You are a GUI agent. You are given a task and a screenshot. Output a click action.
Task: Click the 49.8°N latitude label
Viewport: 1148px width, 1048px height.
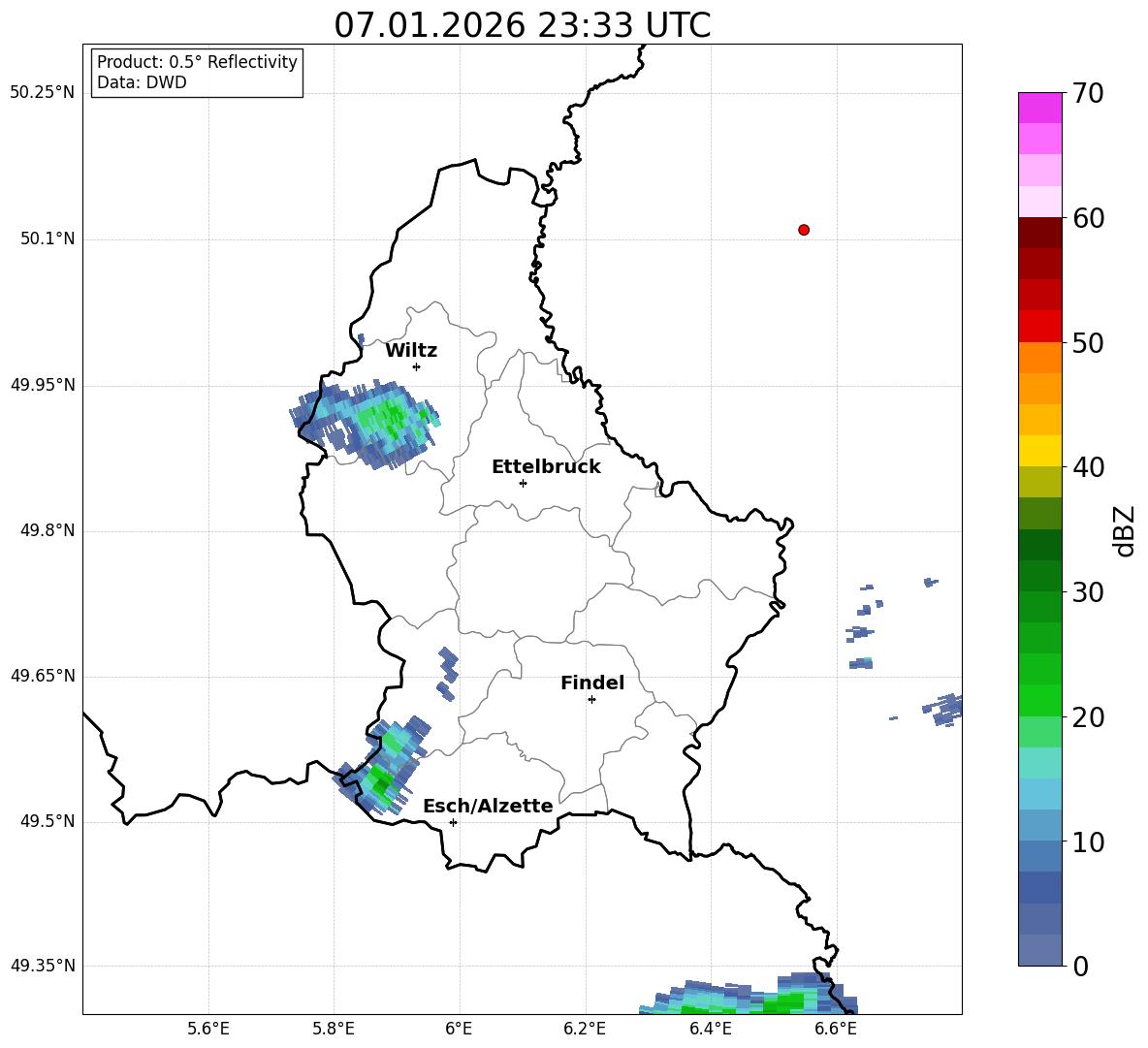[x=47, y=530]
